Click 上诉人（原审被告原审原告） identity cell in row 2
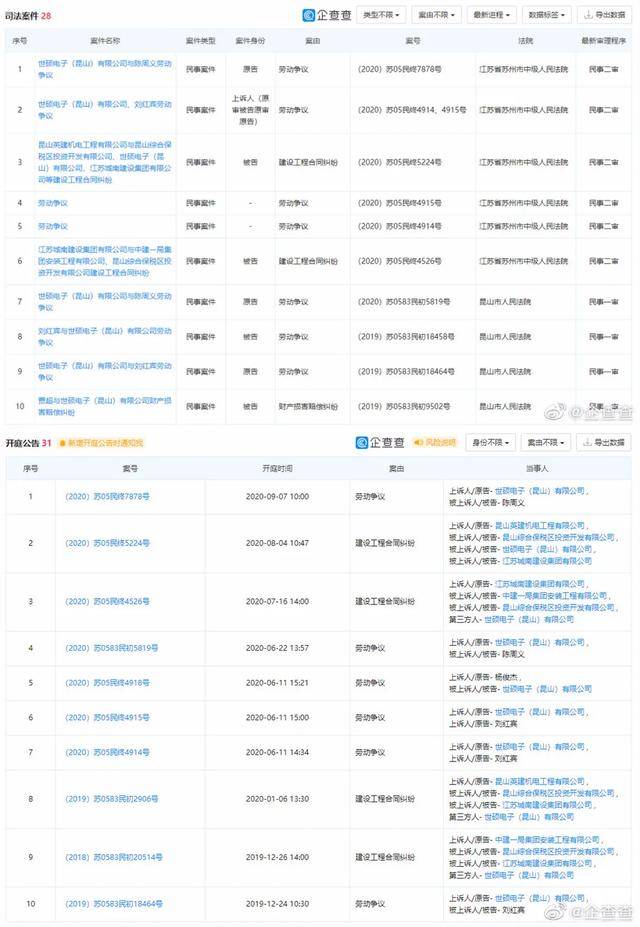Viewport: 640px width, 927px height. click(250, 110)
